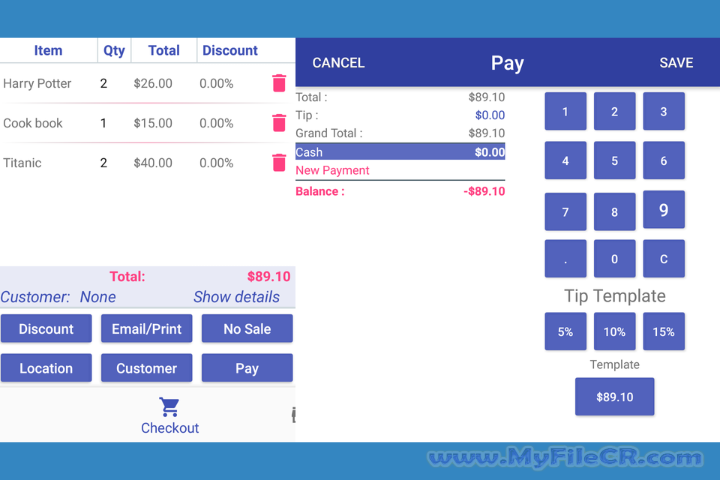Screen dimensions: 720x480
Task: Save the payment
Action: click(x=676, y=63)
